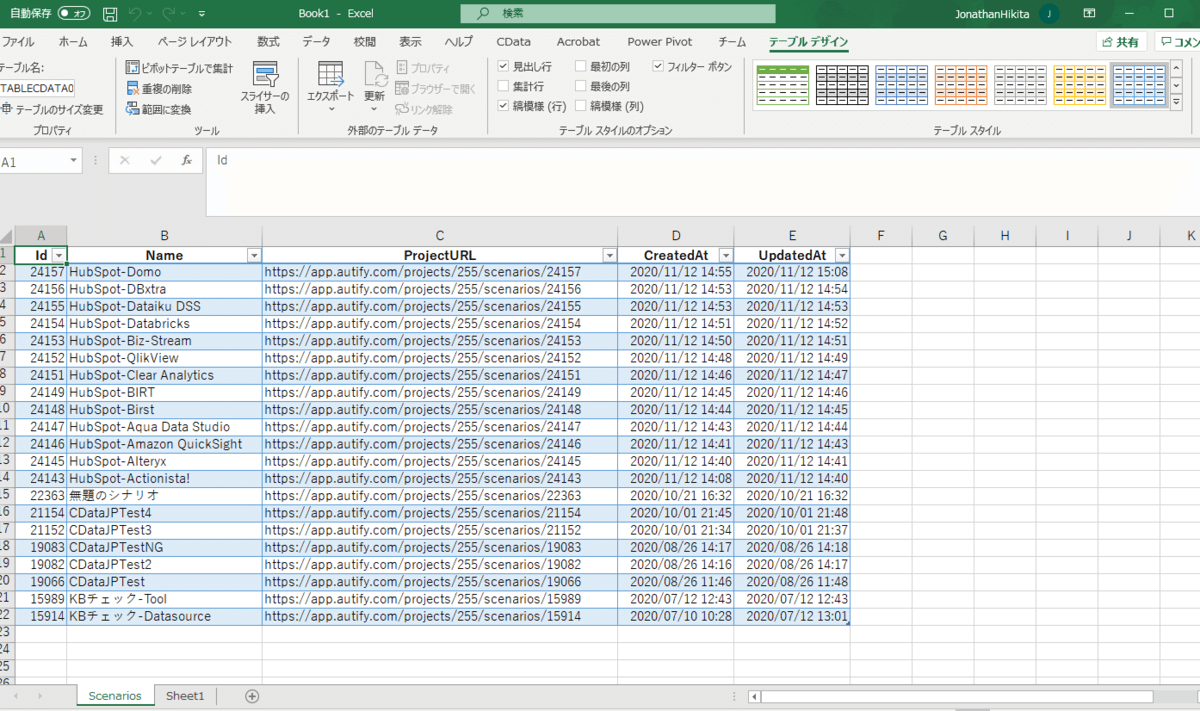The height and width of the screenshot is (711, 1200).
Task: Expand the Name Box dropdown arrow
Action: click(74, 161)
